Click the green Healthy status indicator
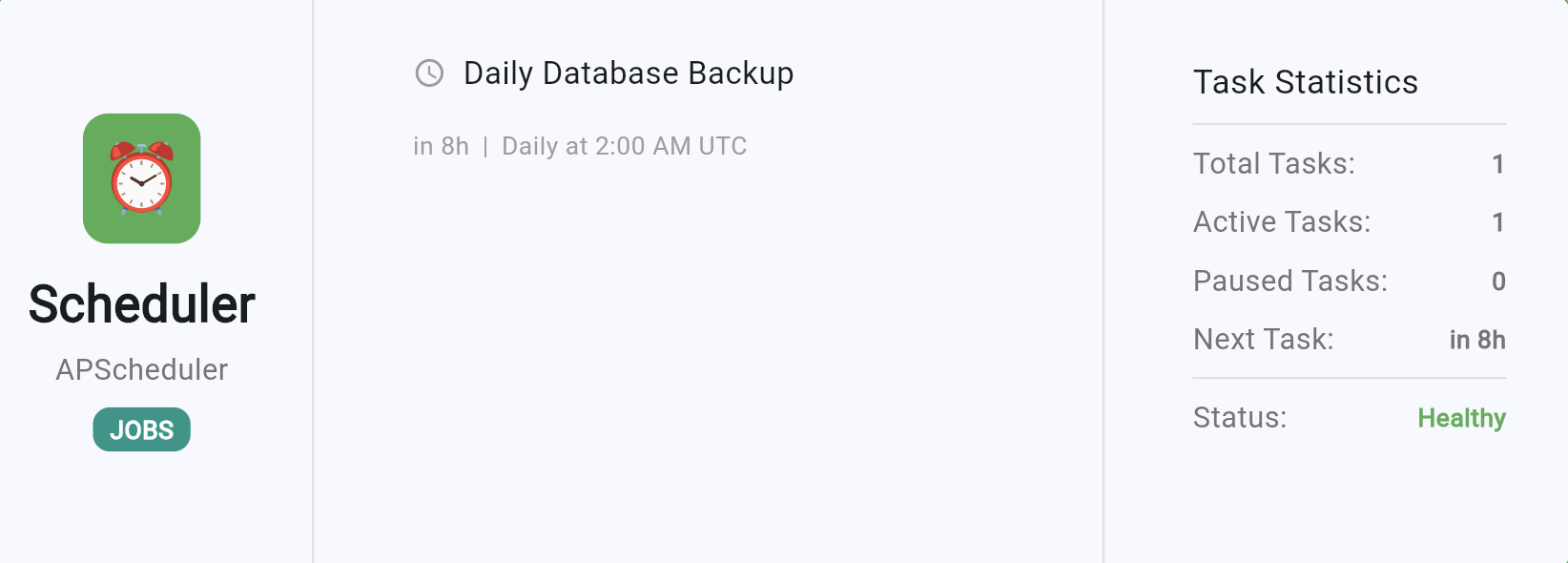The width and height of the screenshot is (1568, 563). coord(1461,418)
